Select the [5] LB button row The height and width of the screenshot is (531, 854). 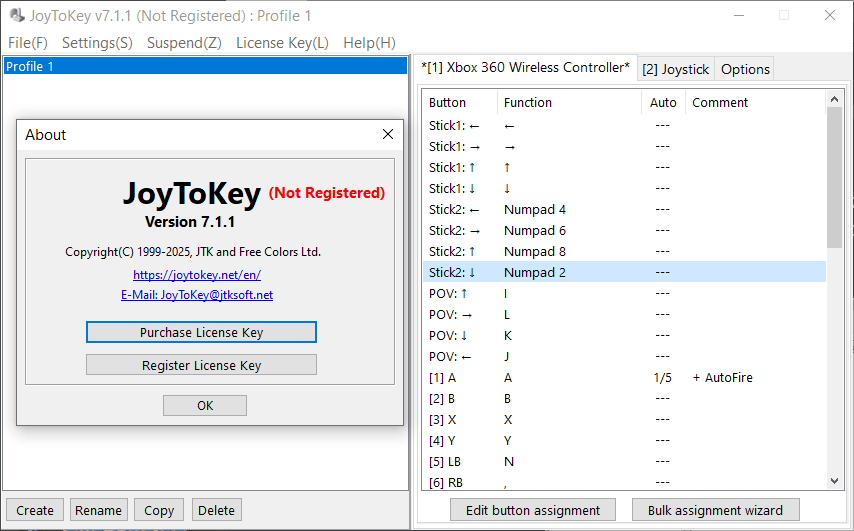pyautogui.click(x=624, y=461)
